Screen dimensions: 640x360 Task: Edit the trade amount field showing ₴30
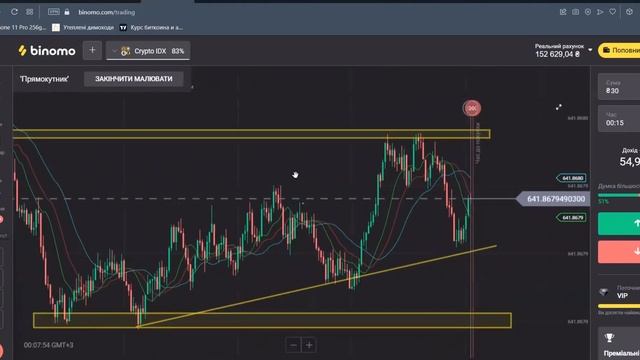click(619, 87)
